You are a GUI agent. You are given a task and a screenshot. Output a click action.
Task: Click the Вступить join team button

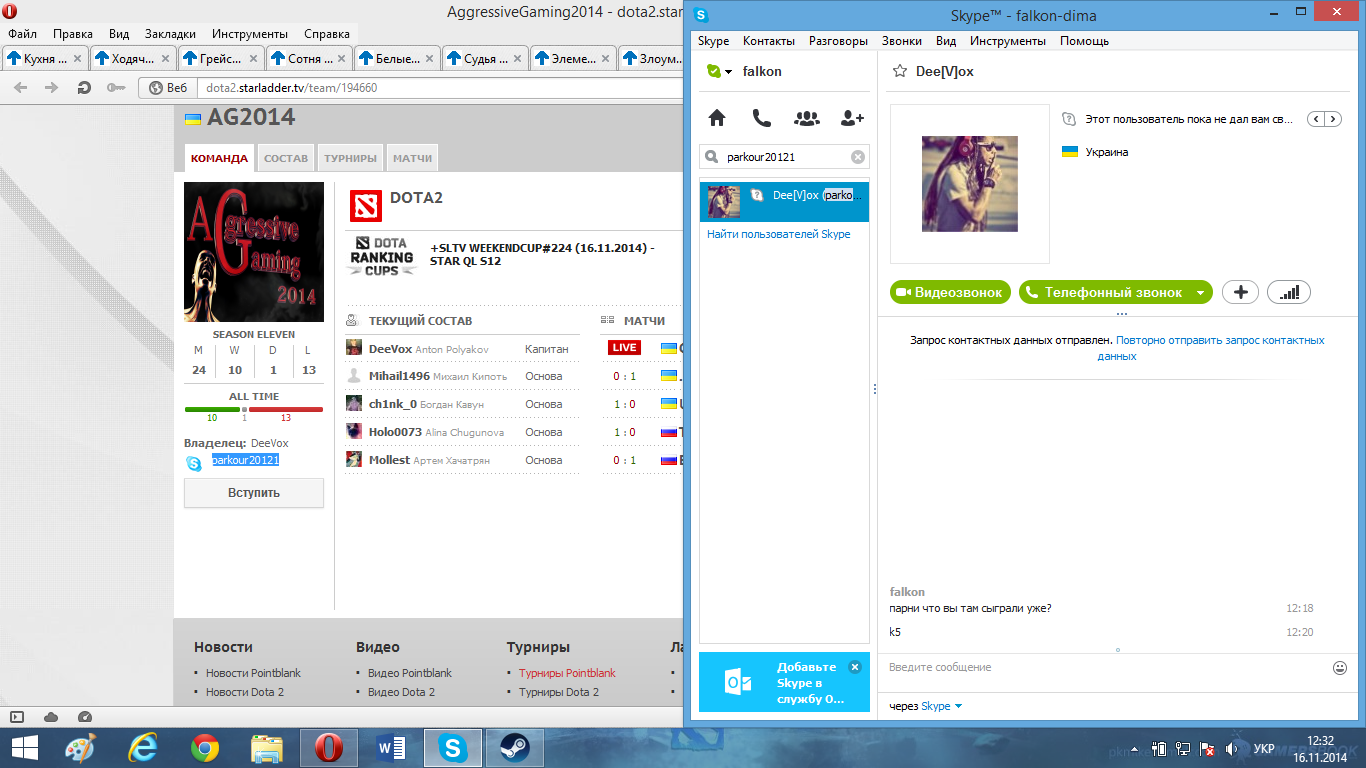click(254, 493)
